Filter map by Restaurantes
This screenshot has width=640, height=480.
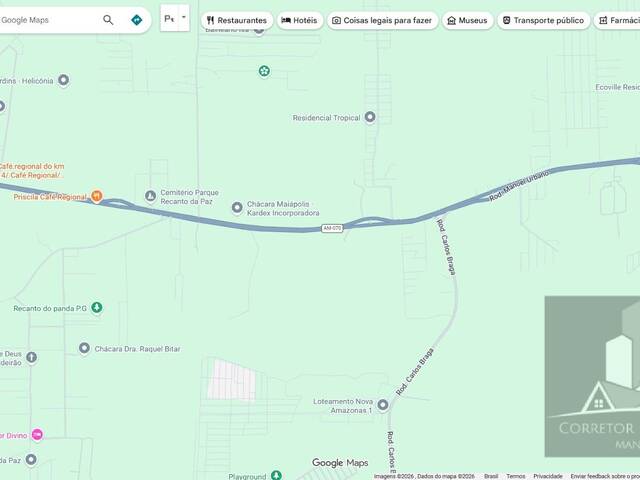236,20
